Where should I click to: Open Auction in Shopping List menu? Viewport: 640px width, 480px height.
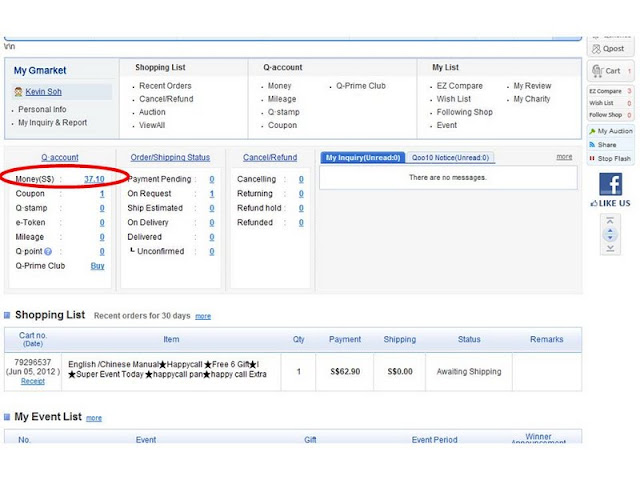pos(152,112)
